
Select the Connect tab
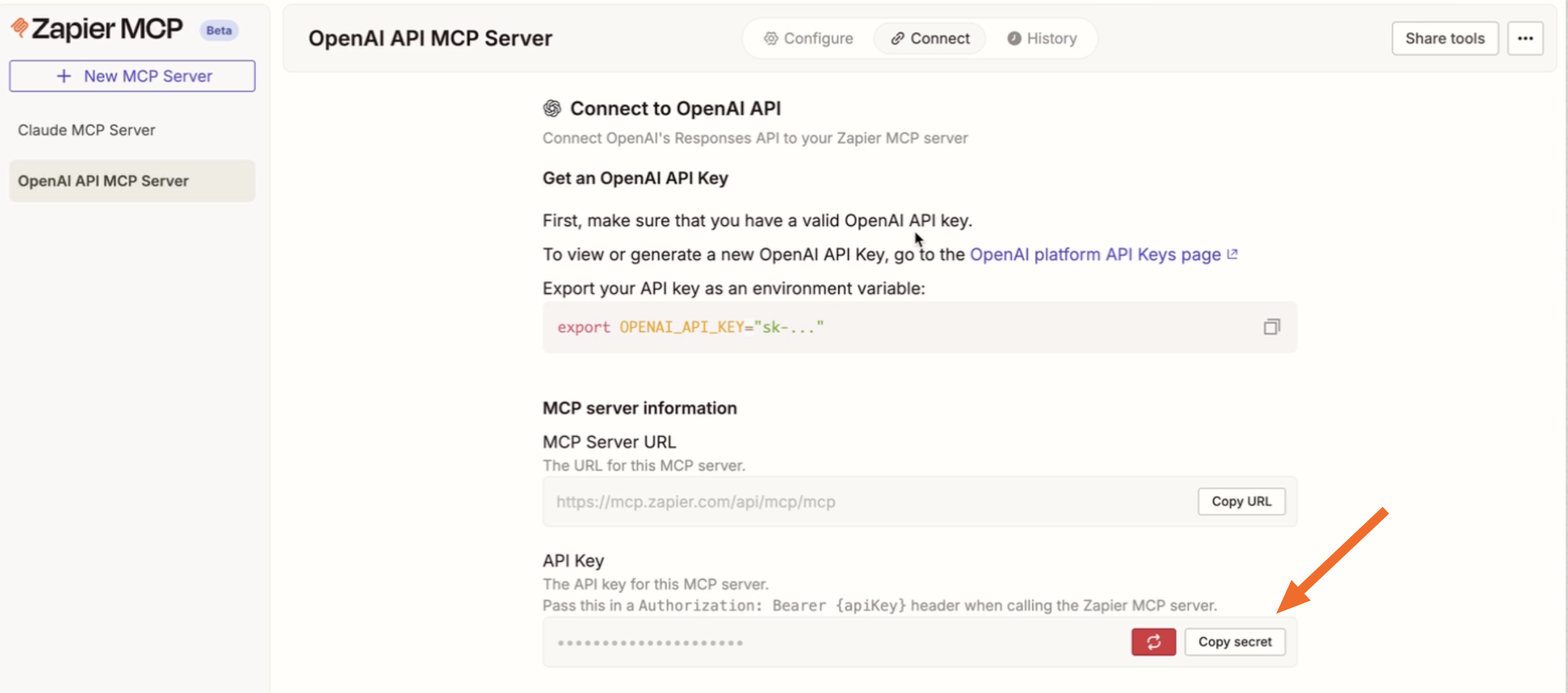click(x=929, y=38)
